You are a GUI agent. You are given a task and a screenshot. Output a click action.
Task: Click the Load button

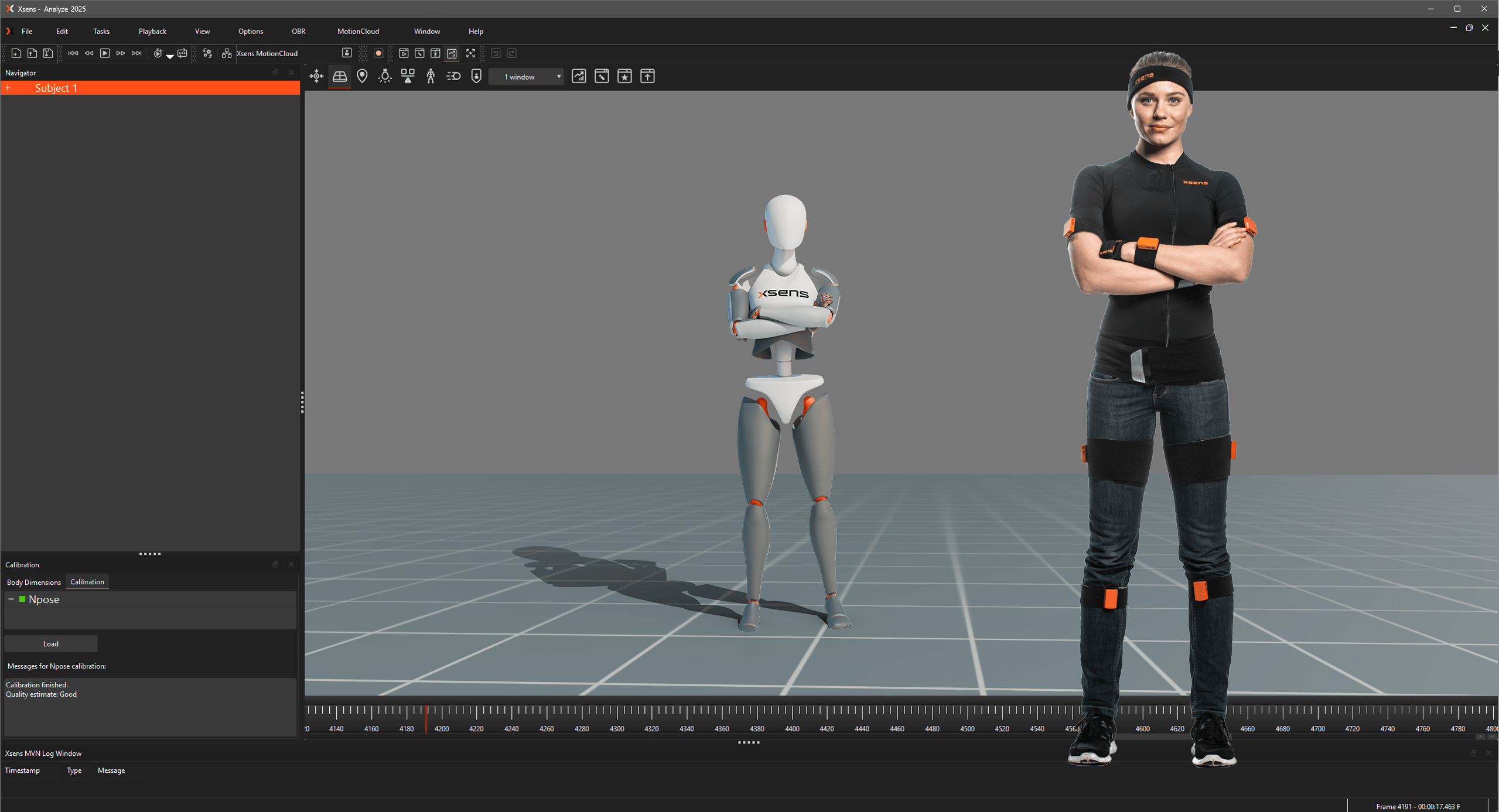point(51,643)
